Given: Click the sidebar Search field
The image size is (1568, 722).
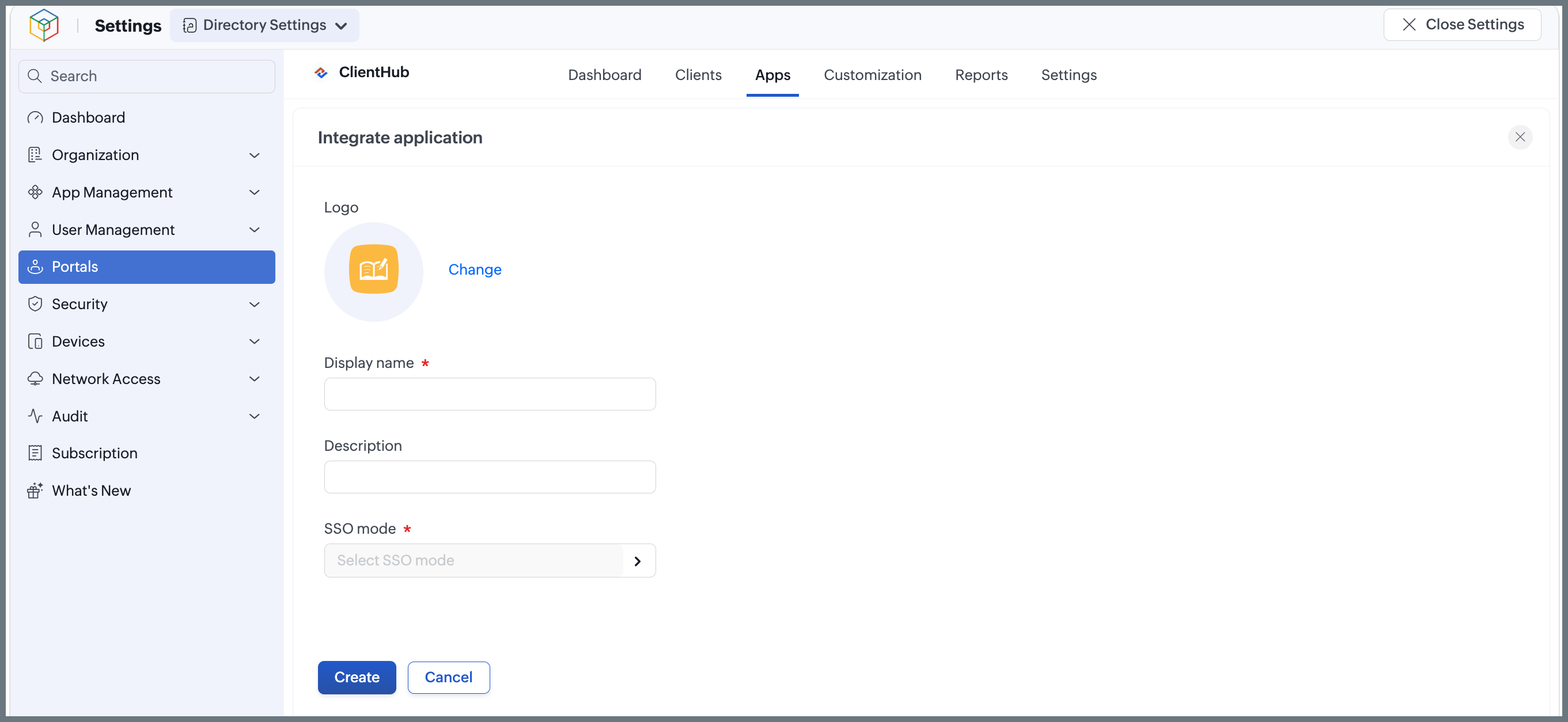Looking at the screenshot, I should 147,76.
